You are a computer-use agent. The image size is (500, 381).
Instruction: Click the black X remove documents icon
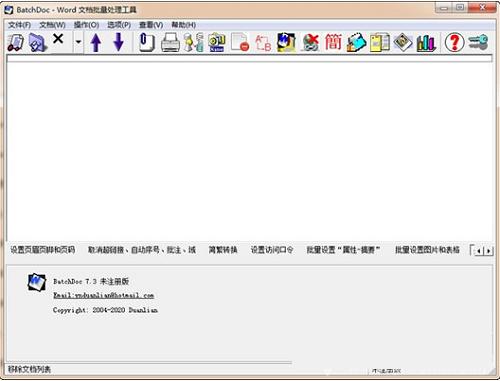pyautogui.click(x=58, y=39)
